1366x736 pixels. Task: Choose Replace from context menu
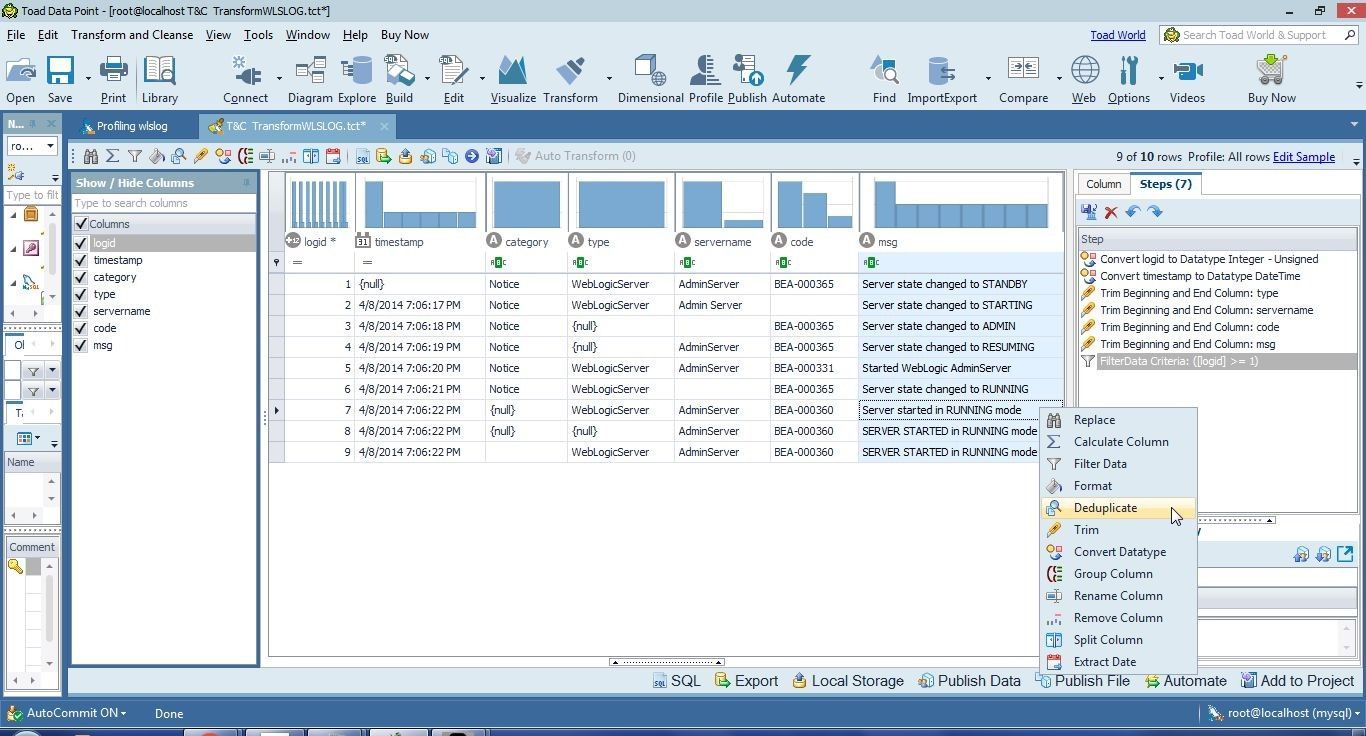pyautogui.click(x=1119, y=420)
